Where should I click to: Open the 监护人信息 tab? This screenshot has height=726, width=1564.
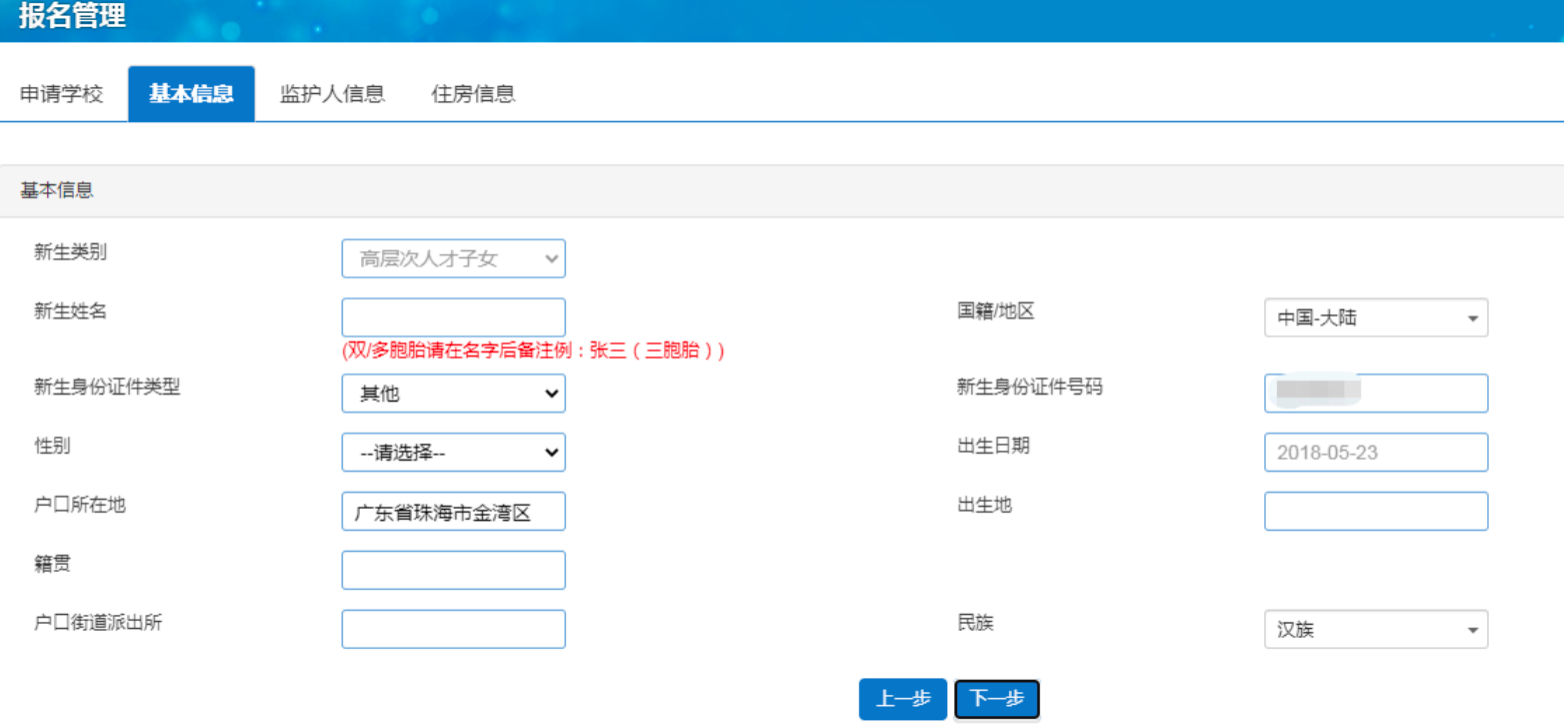[332, 94]
